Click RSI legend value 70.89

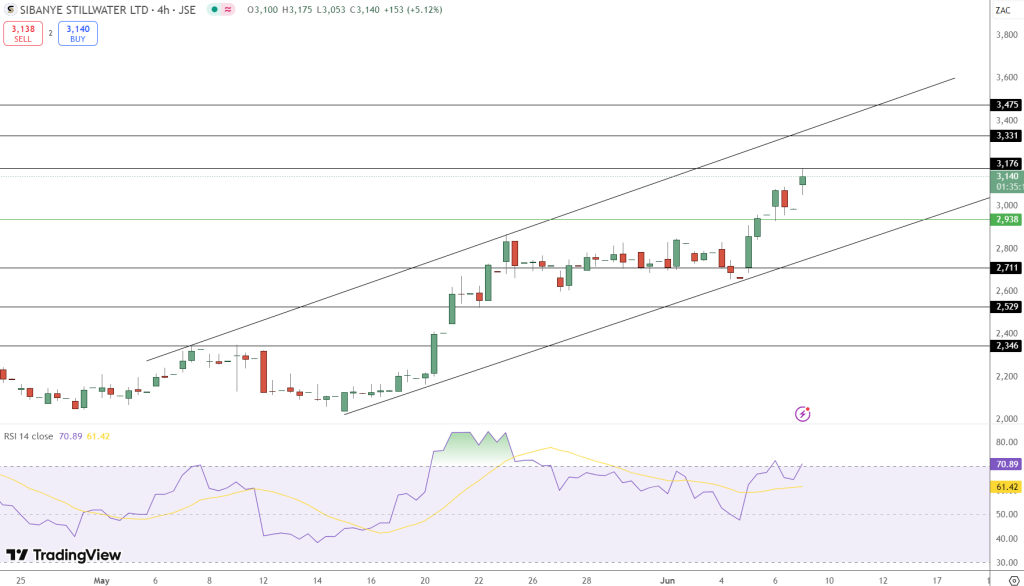coord(71,436)
